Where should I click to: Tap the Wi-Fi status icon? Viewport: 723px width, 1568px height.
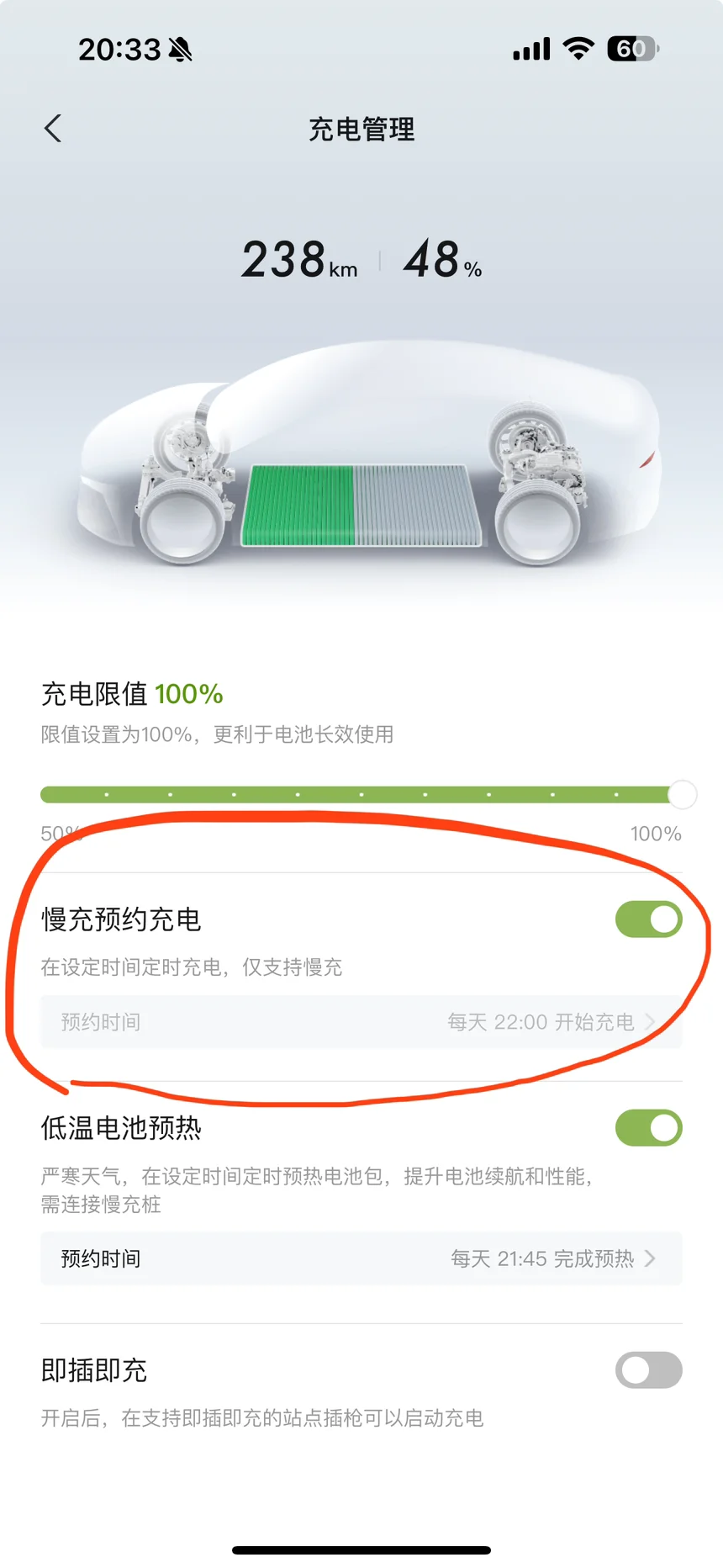click(578, 49)
